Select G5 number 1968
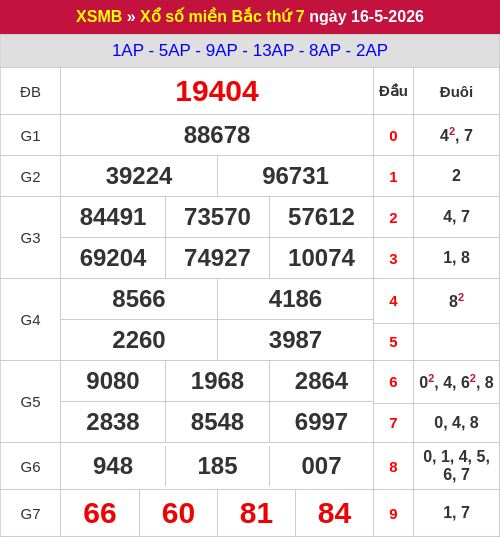Image resolution: width=500 pixels, height=537 pixels. [x=217, y=381]
